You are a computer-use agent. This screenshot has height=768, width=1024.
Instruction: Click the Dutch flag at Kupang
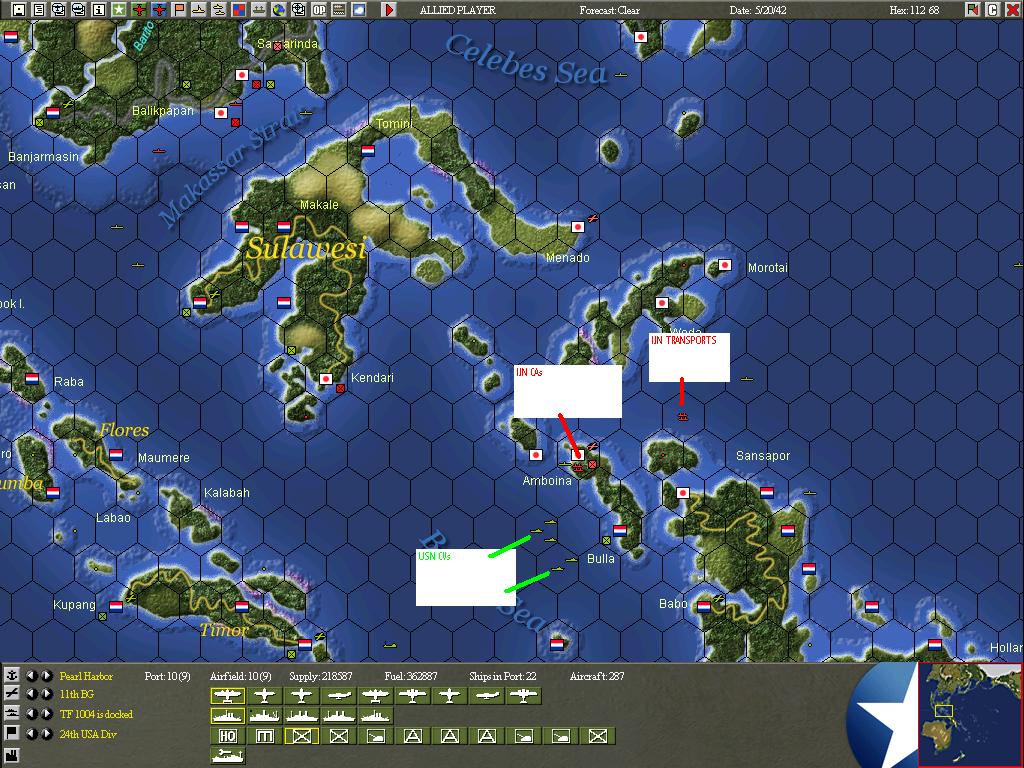click(116, 606)
